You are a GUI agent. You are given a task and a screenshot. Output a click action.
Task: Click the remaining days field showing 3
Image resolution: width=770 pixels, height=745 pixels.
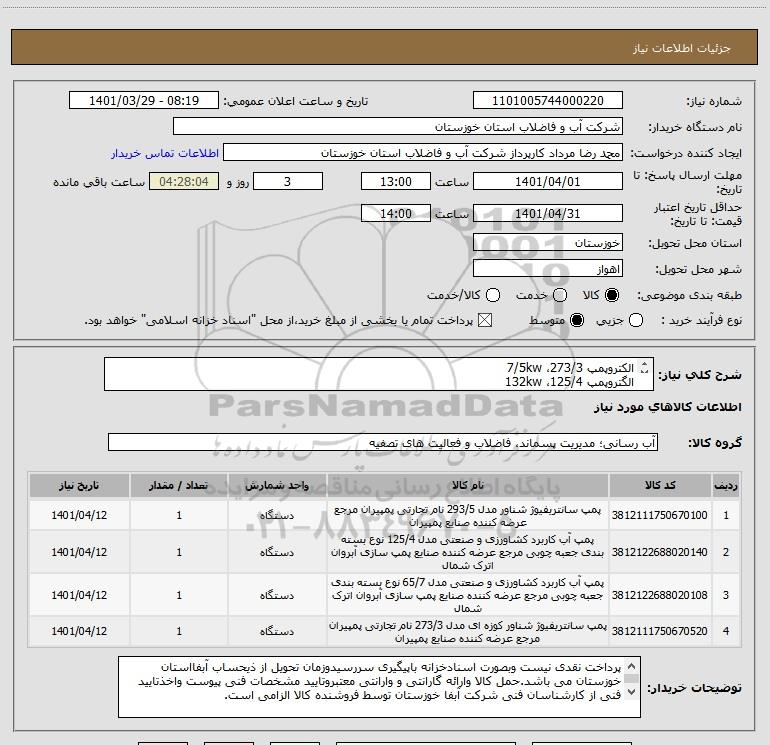[288, 181]
